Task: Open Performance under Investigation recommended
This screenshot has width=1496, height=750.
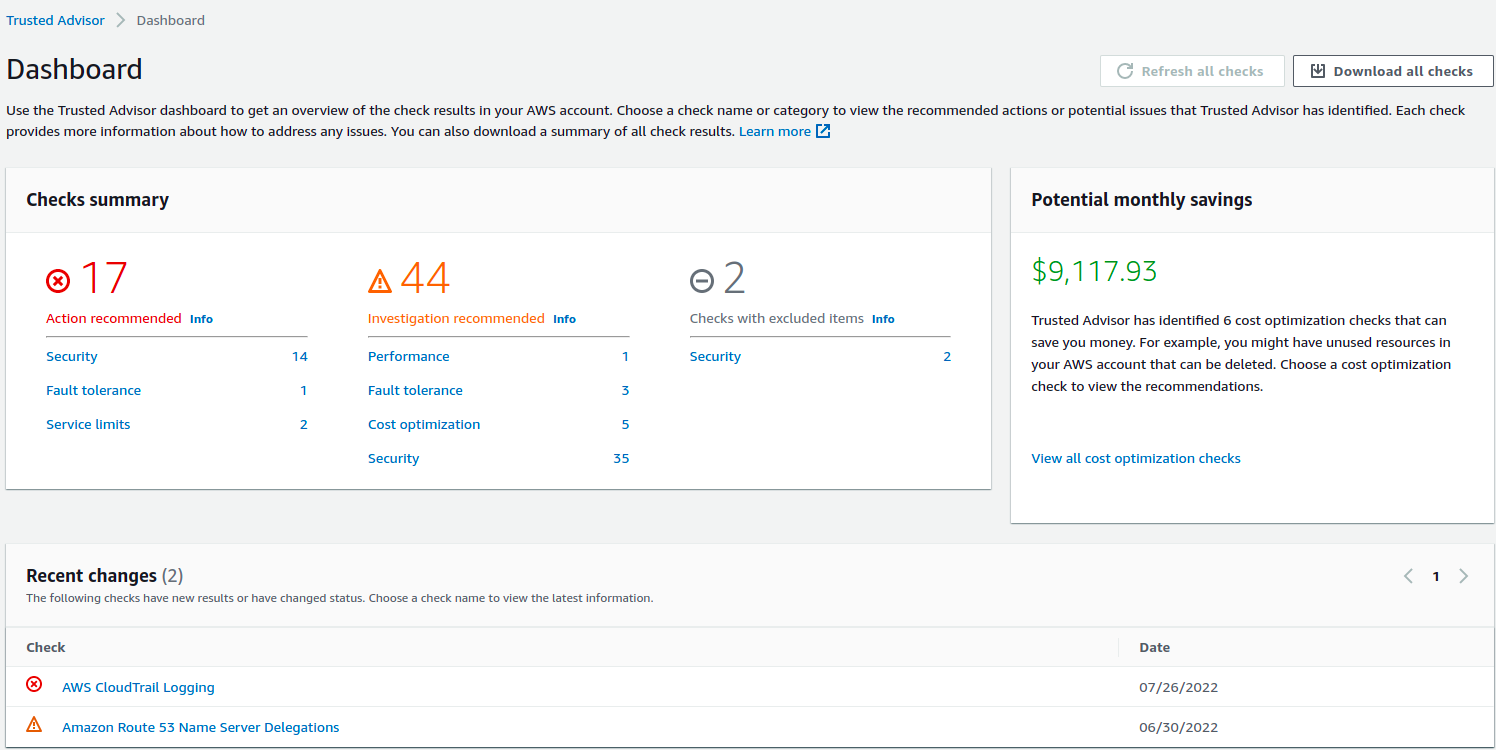Action: pyautogui.click(x=408, y=357)
